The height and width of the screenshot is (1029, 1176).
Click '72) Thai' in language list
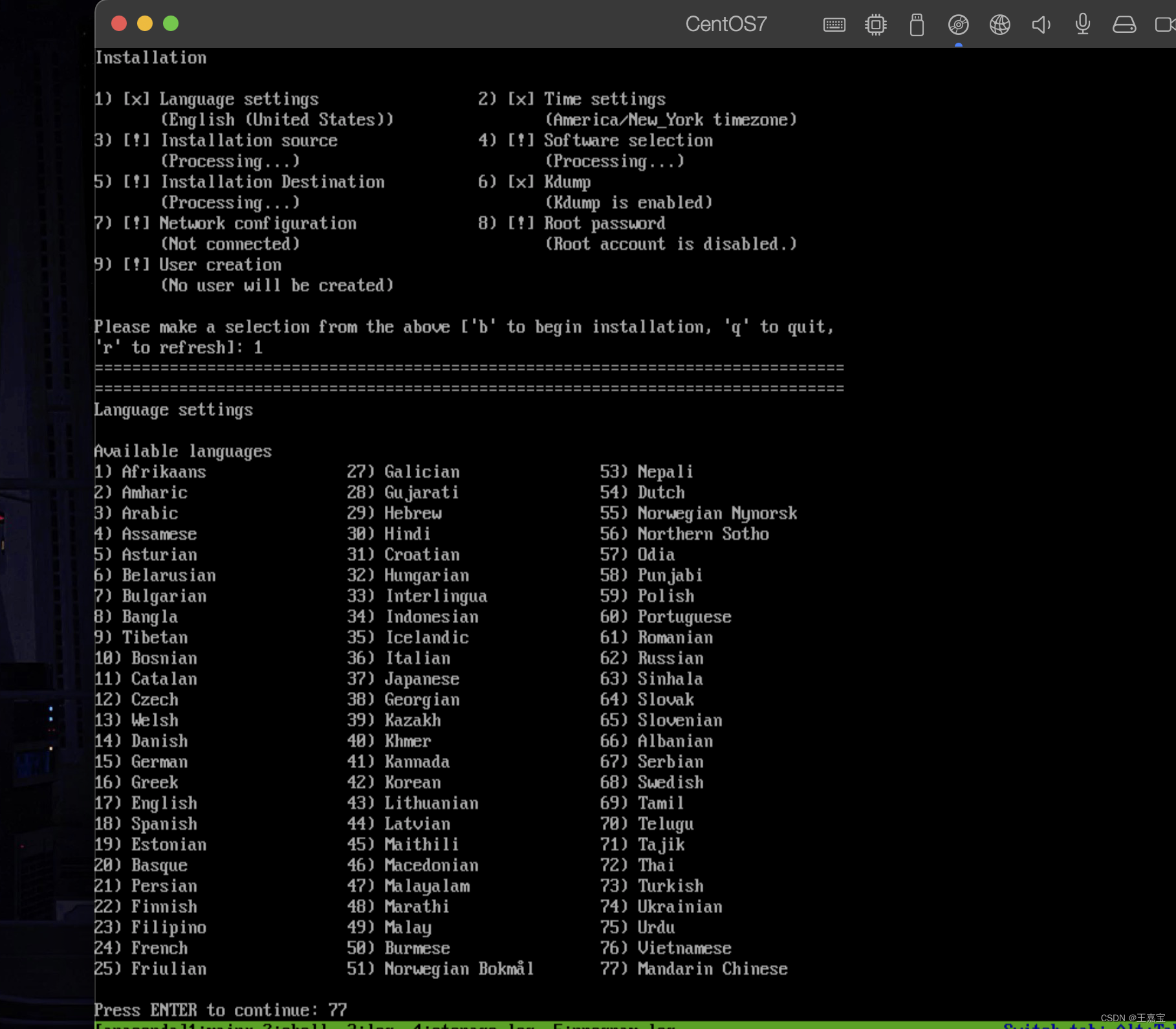pos(637,865)
